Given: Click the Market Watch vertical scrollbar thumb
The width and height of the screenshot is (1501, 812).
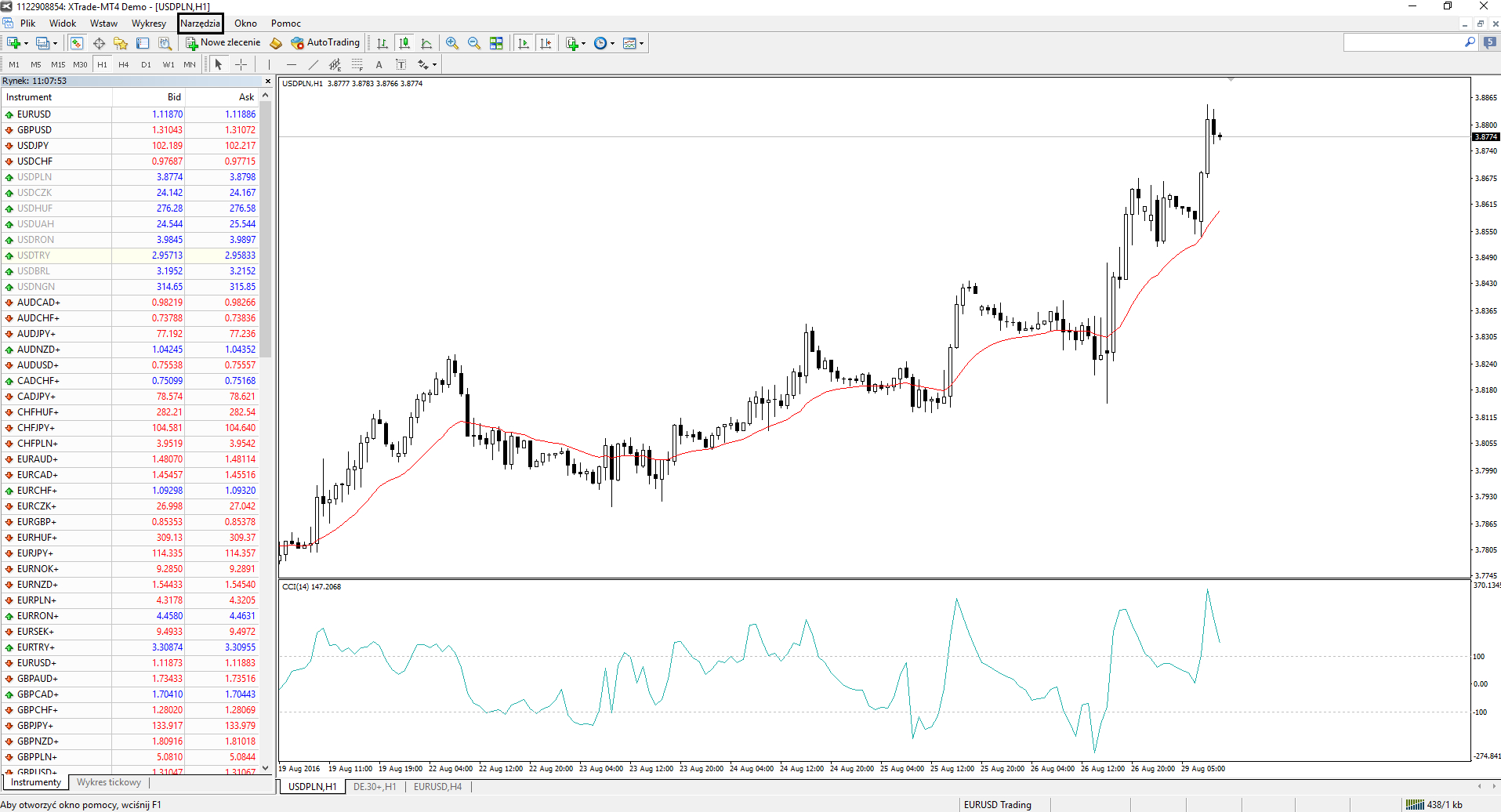Looking at the screenshot, I should click(265, 229).
